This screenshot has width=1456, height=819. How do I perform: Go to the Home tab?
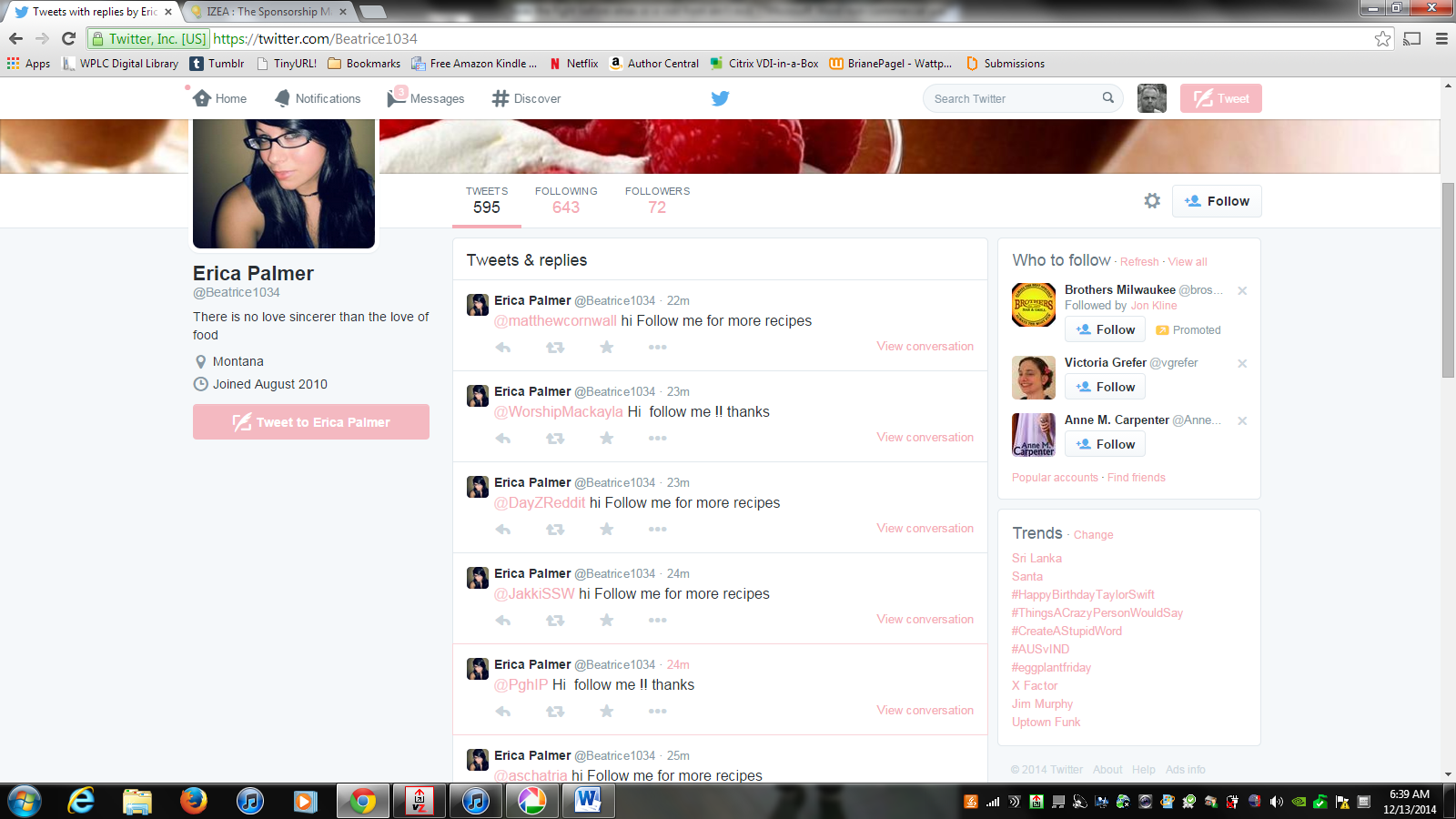coord(220,98)
